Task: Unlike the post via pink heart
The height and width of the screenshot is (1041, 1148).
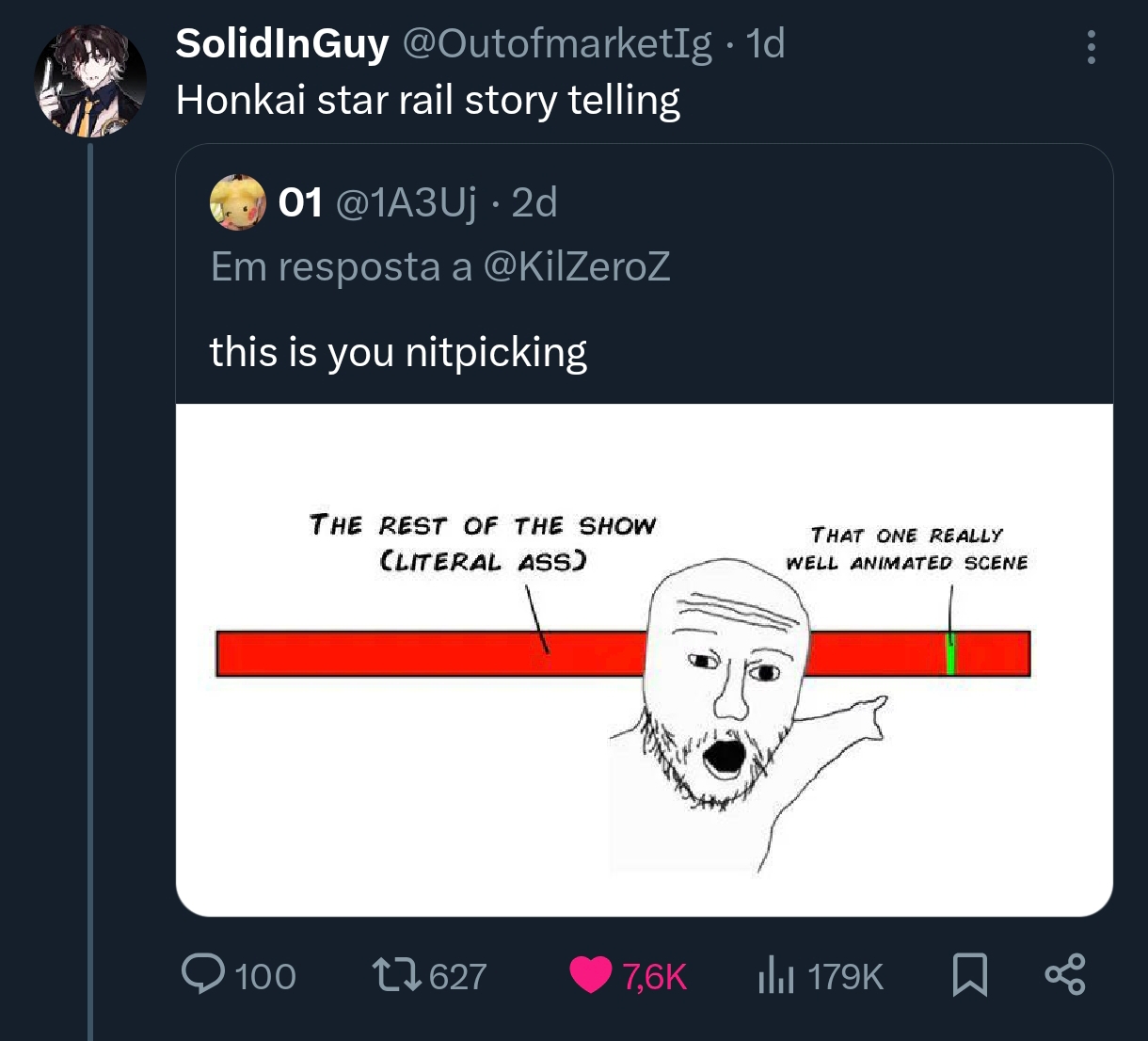Action: (x=591, y=975)
